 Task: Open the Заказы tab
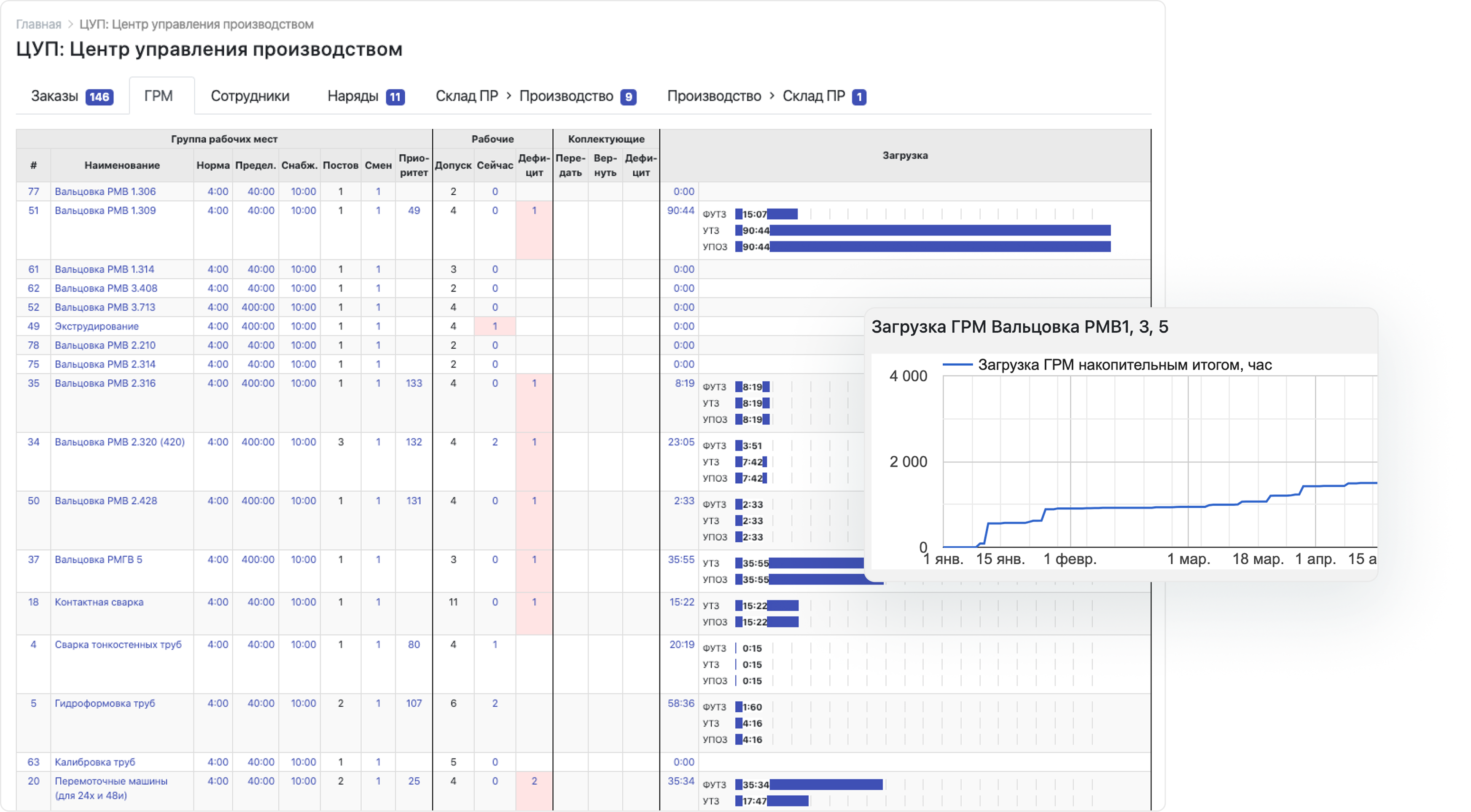pos(72,96)
